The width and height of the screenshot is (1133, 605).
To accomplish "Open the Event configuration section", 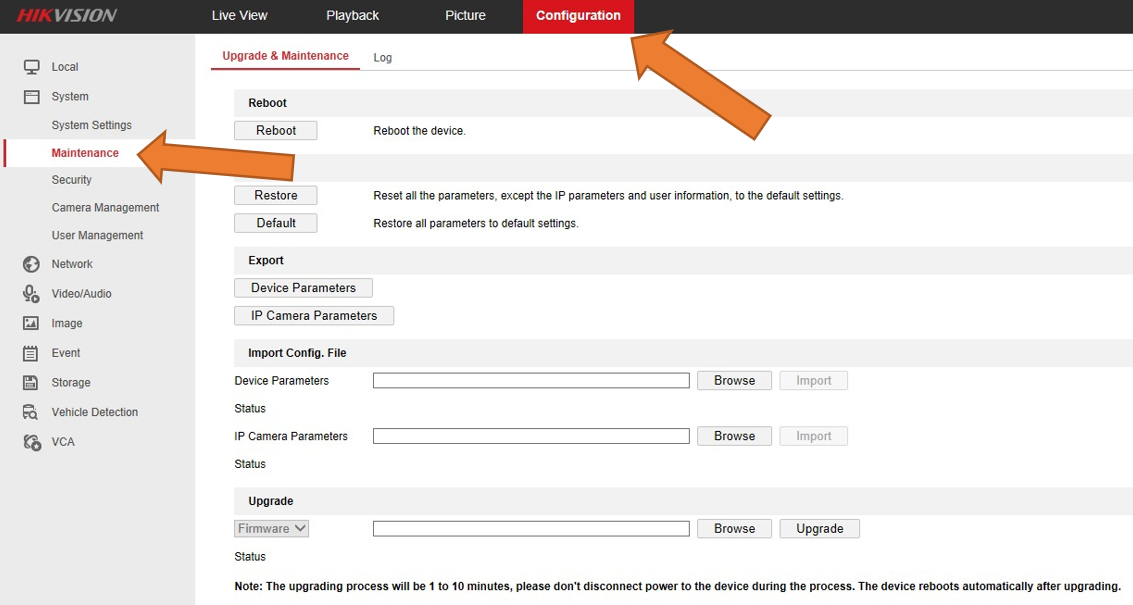I will (x=65, y=352).
